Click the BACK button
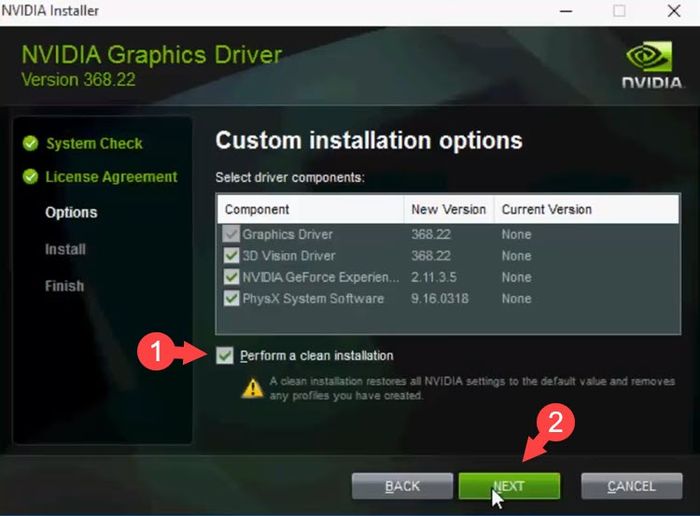700x516 pixels. click(x=402, y=486)
